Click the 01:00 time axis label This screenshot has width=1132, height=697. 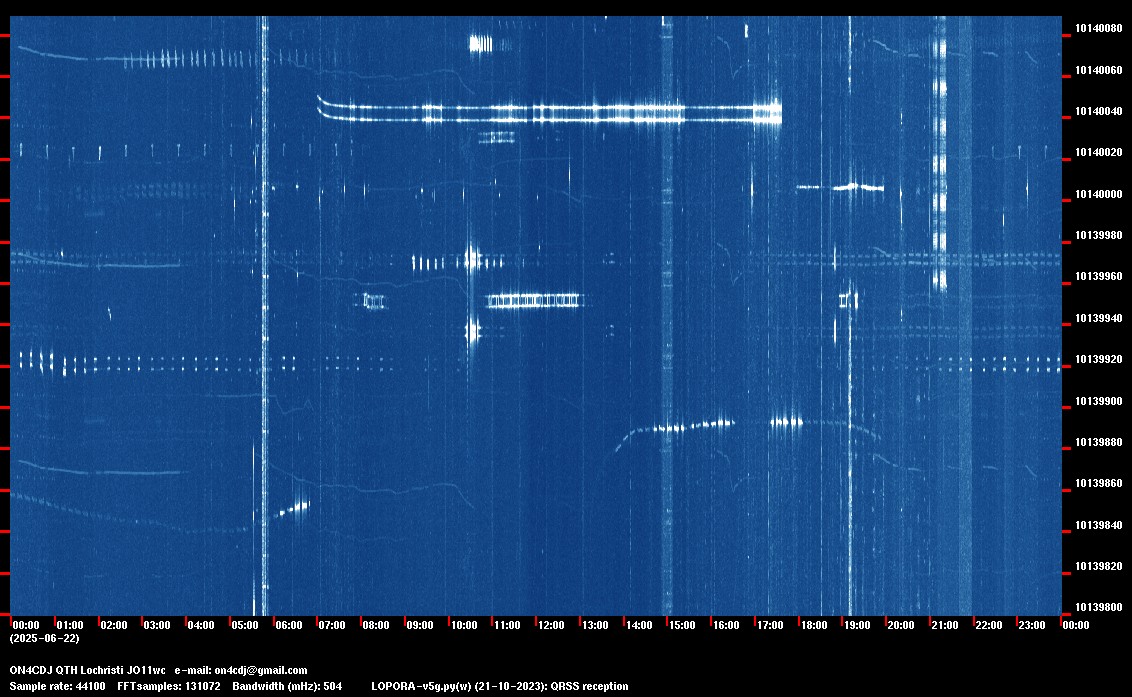pyautogui.click(x=70, y=625)
